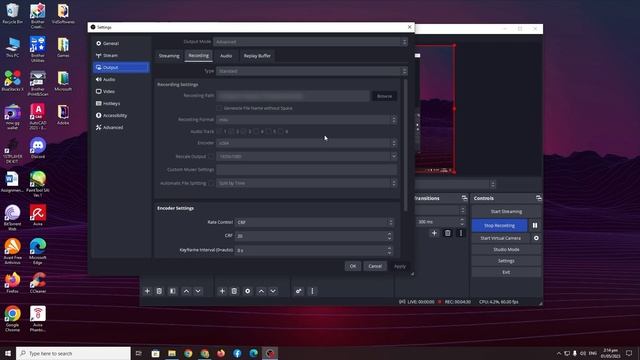Adjust the CRF value stepper
640x360 pixels.
pyautogui.click(x=389, y=236)
